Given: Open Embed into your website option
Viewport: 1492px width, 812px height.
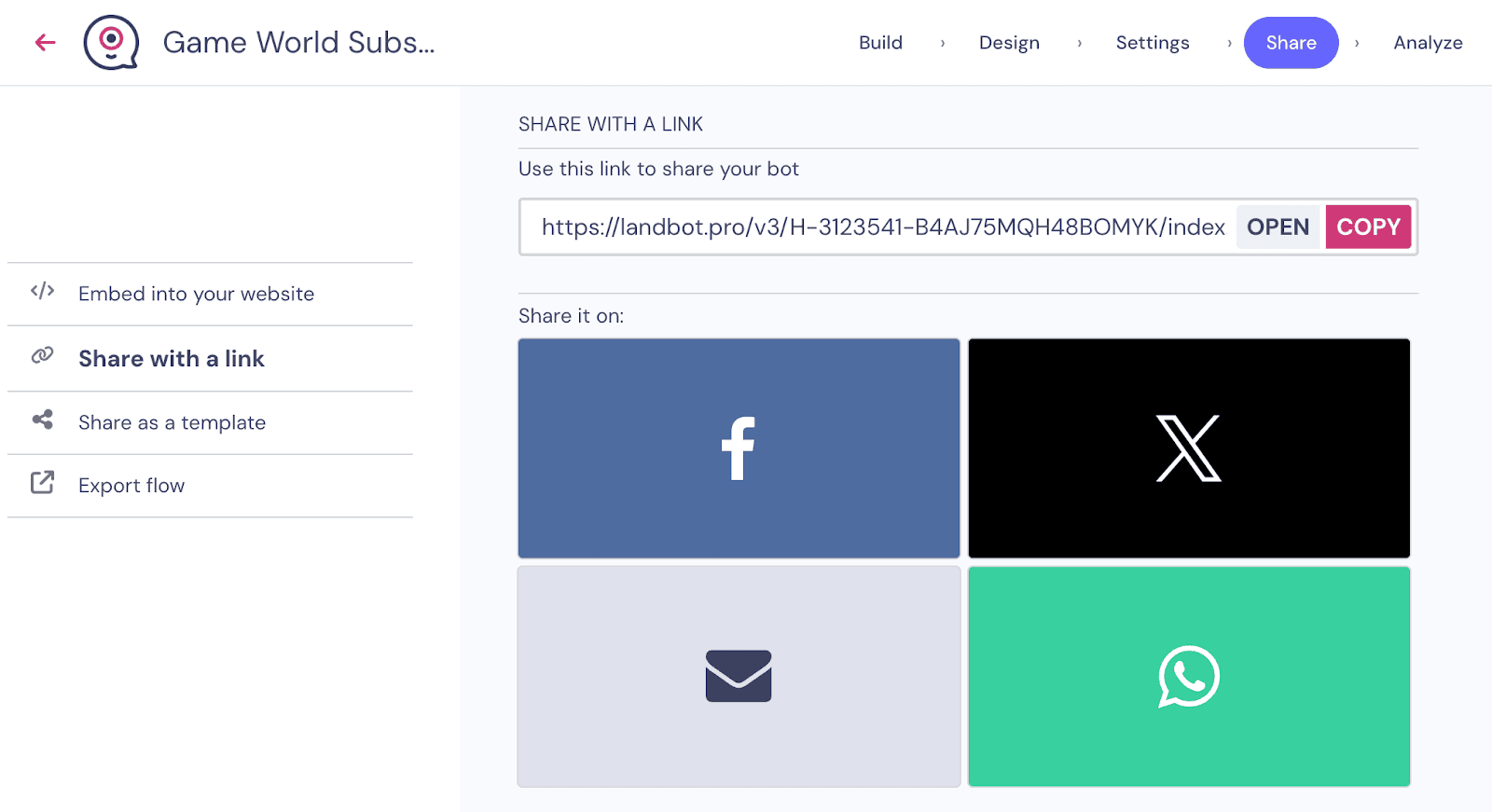Looking at the screenshot, I should tap(210, 294).
